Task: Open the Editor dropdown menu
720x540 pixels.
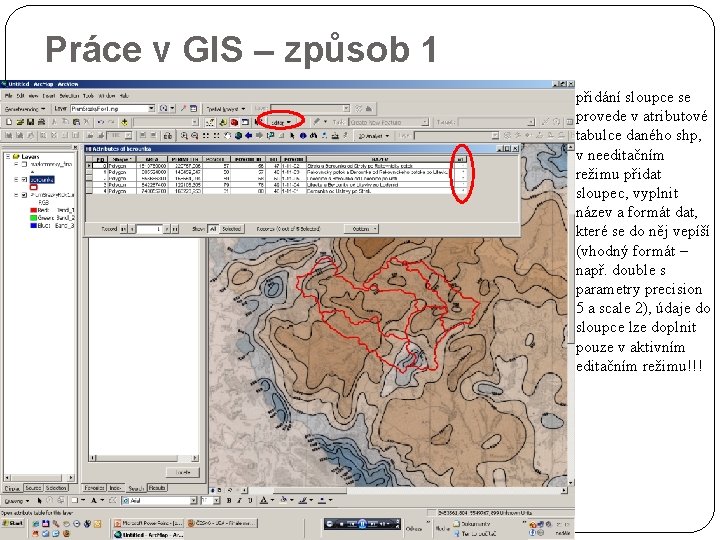Action: [x=281, y=123]
